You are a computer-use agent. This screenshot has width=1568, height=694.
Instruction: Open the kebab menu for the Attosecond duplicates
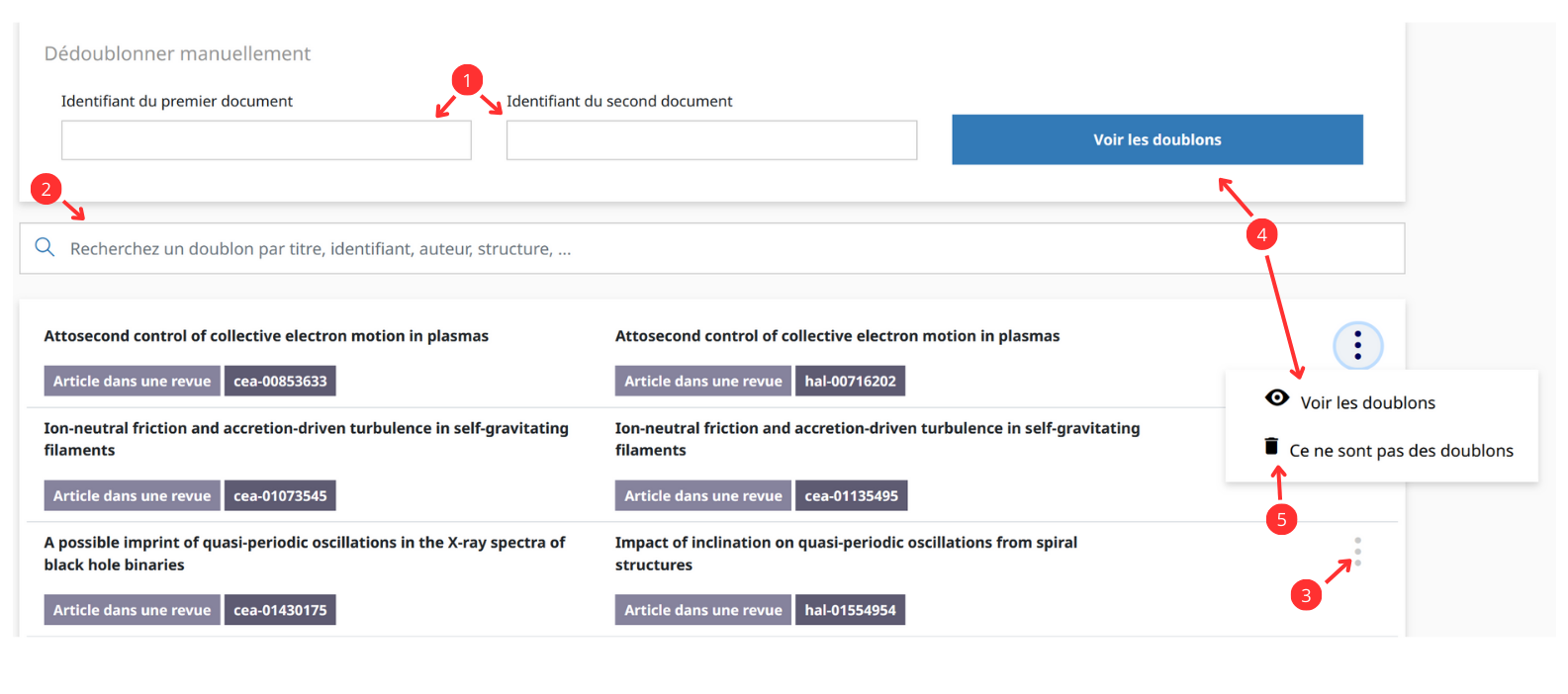pos(1357,345)
